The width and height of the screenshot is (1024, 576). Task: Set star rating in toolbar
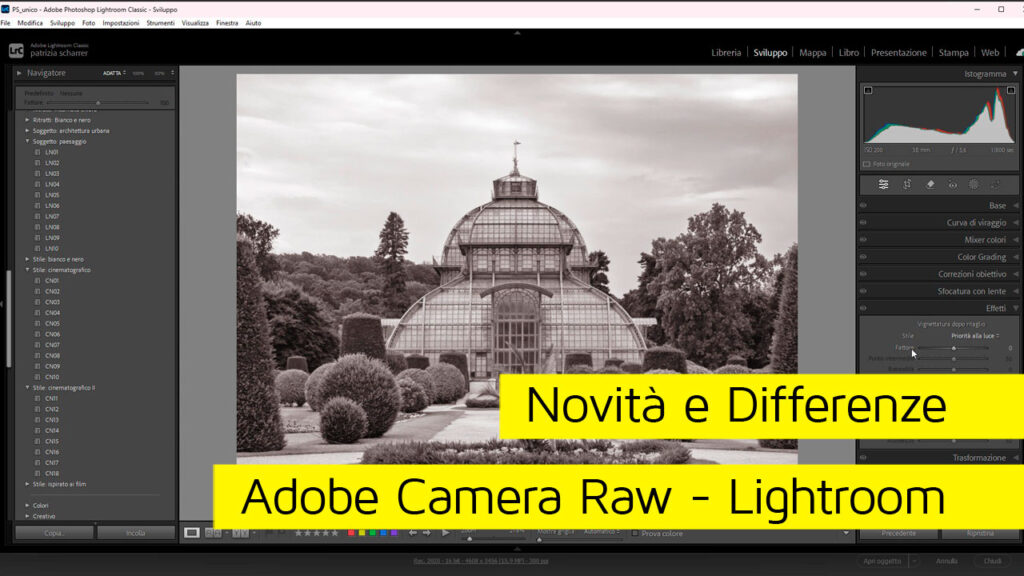317,533
